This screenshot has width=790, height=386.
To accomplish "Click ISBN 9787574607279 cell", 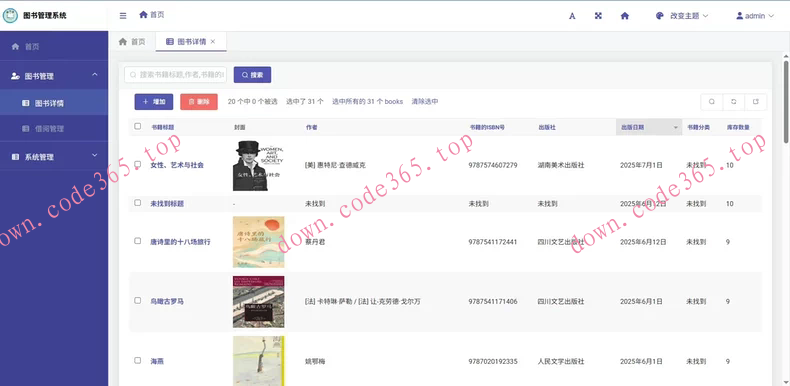I will (x=493, y=165).
